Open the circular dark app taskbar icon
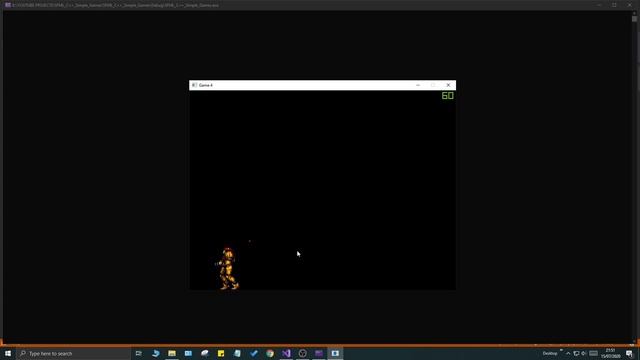This screenshot has width=640, height=360. click(302, 353)
